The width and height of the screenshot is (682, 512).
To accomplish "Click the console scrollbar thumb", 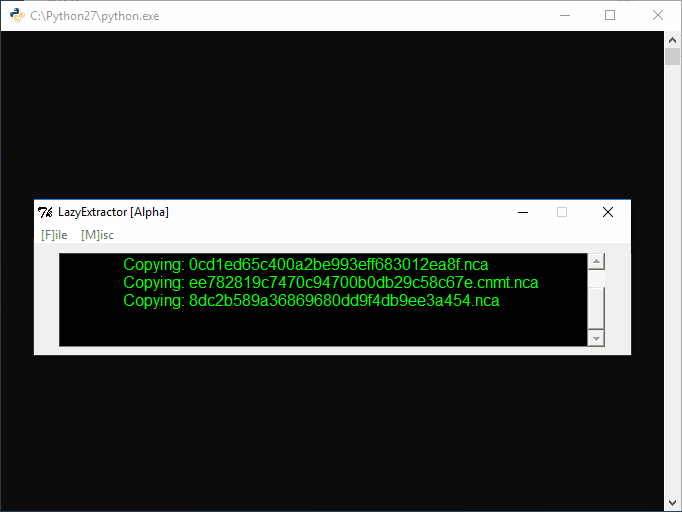I will click(673, 56).
